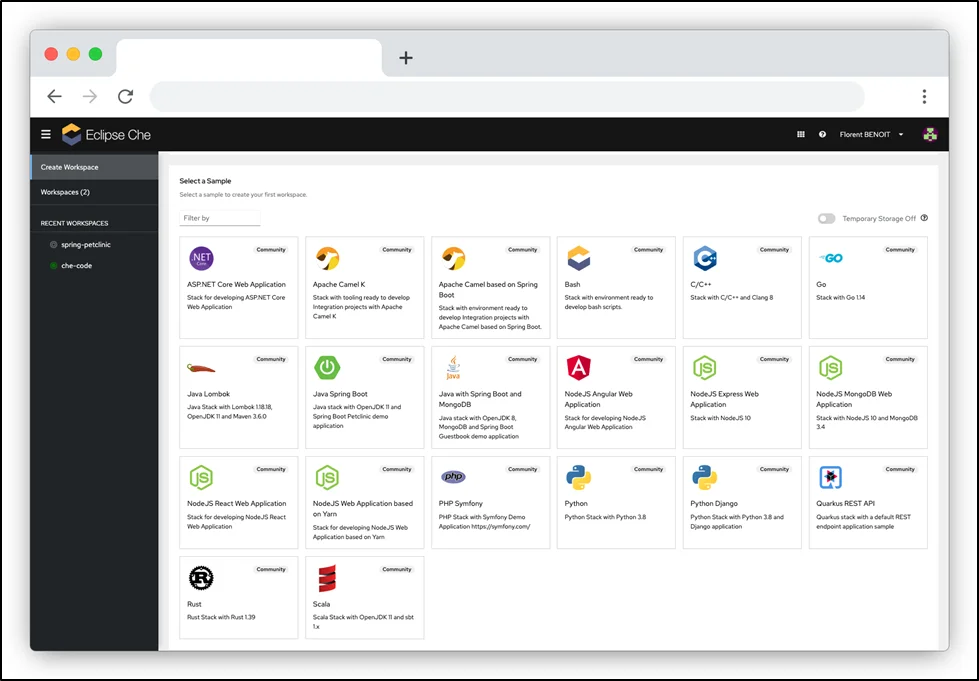Click NodeJS Yarn Web Application icon
Screen dimensions: 979x681
(327, 478)
